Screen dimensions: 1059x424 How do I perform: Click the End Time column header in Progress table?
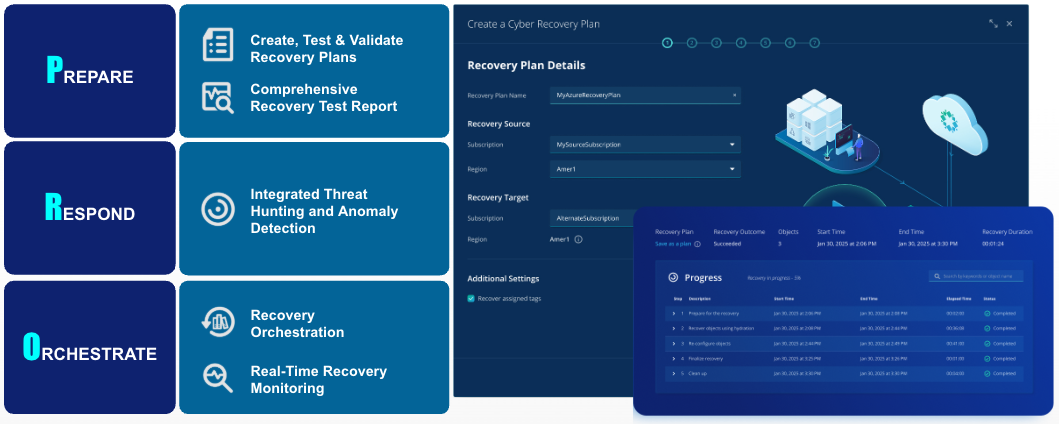click(869, 298)
